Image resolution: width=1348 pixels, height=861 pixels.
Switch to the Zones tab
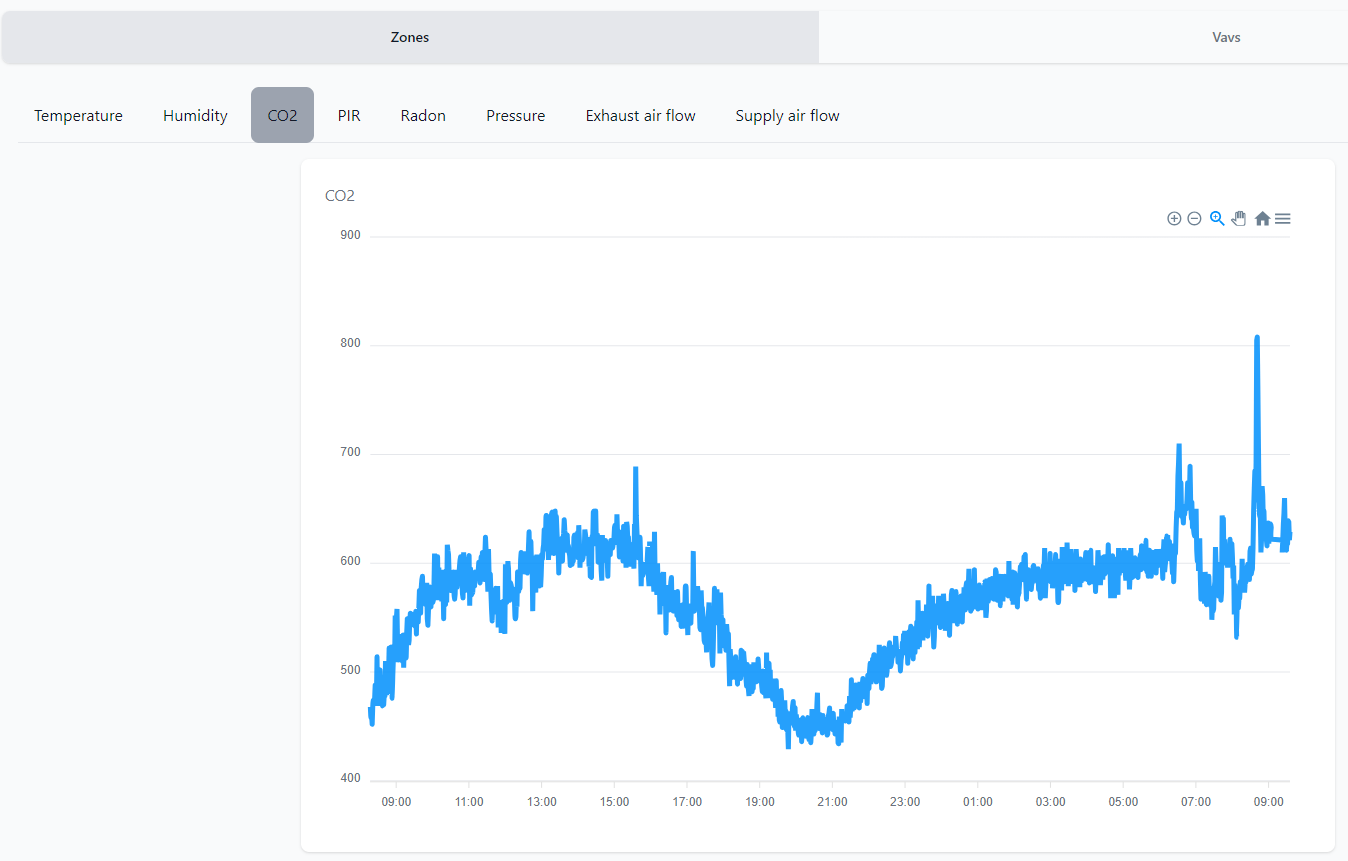pos(410,38)
